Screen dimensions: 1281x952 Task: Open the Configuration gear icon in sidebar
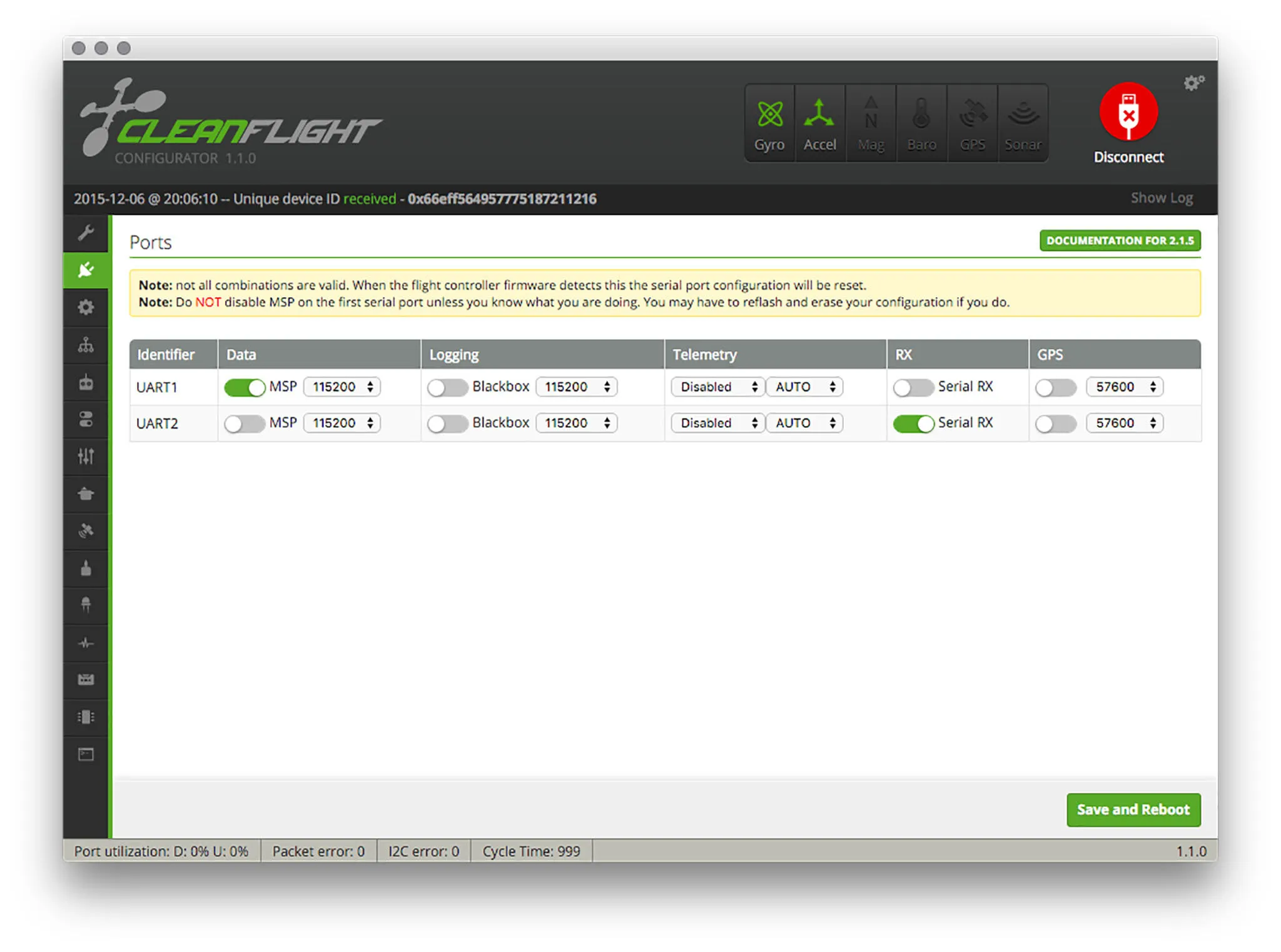86,307
